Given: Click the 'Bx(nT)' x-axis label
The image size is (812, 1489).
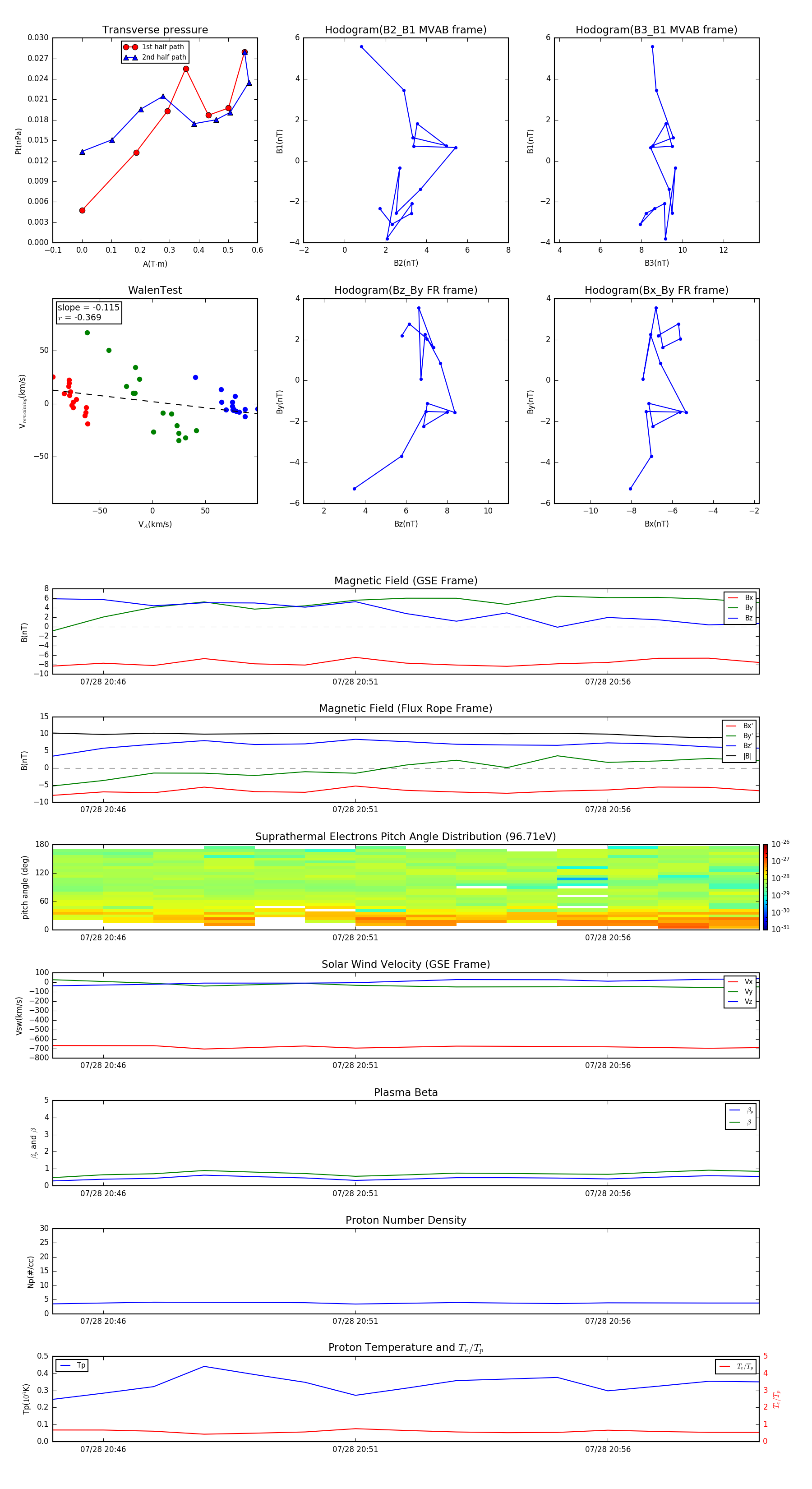Looking at the screenshot, I should 656,524.
